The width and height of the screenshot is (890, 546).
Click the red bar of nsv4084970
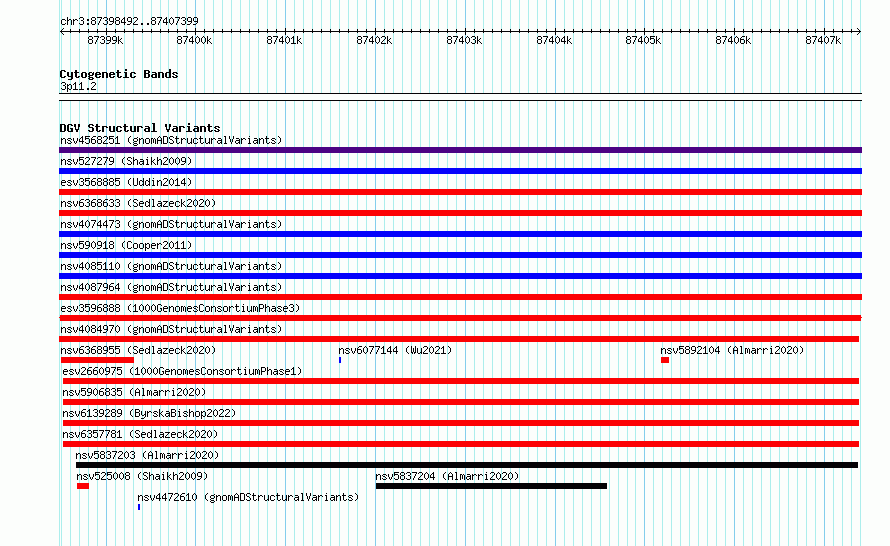[x=459, y=339]
